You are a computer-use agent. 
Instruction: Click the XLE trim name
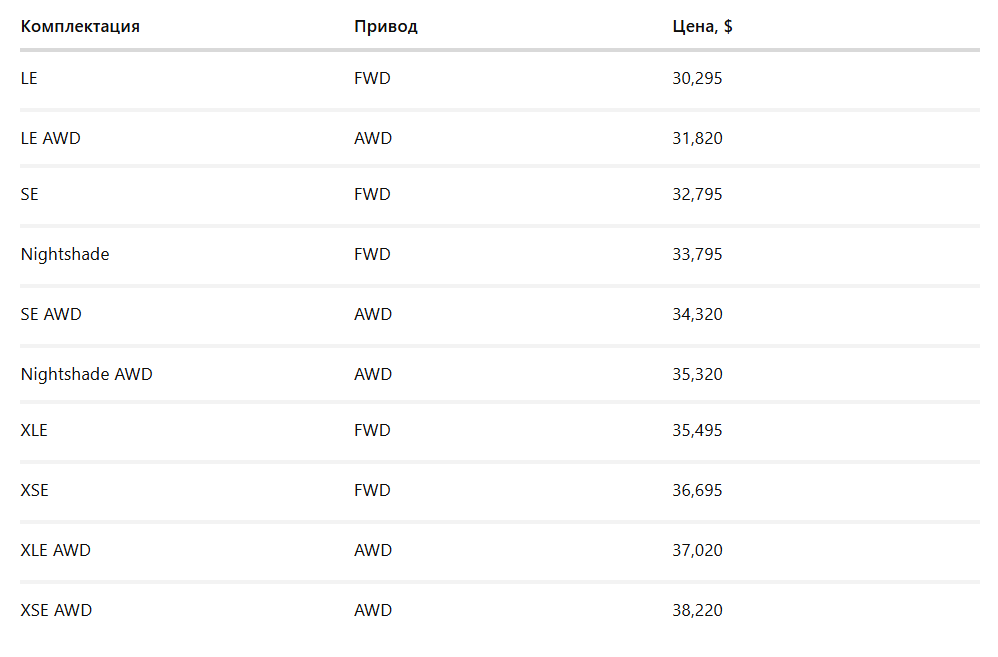[34, 430]
